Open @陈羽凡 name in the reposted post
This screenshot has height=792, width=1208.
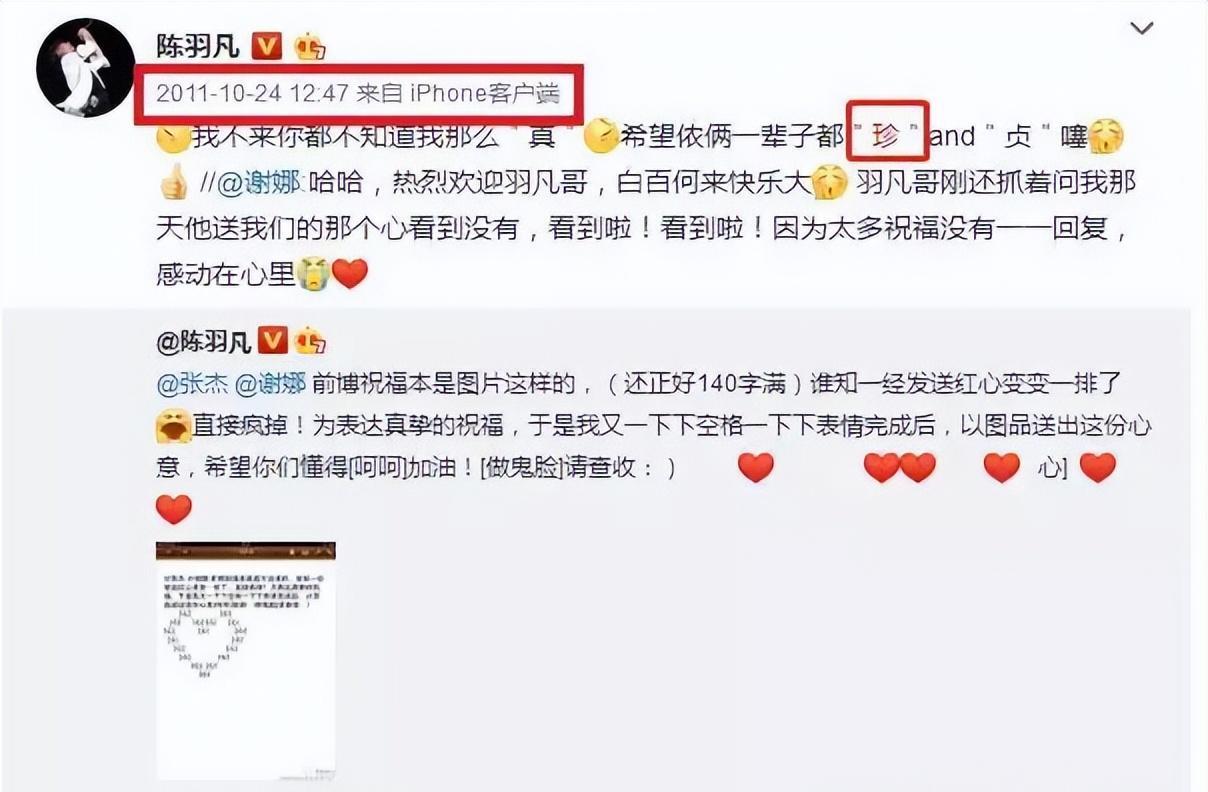pos(204,341)
